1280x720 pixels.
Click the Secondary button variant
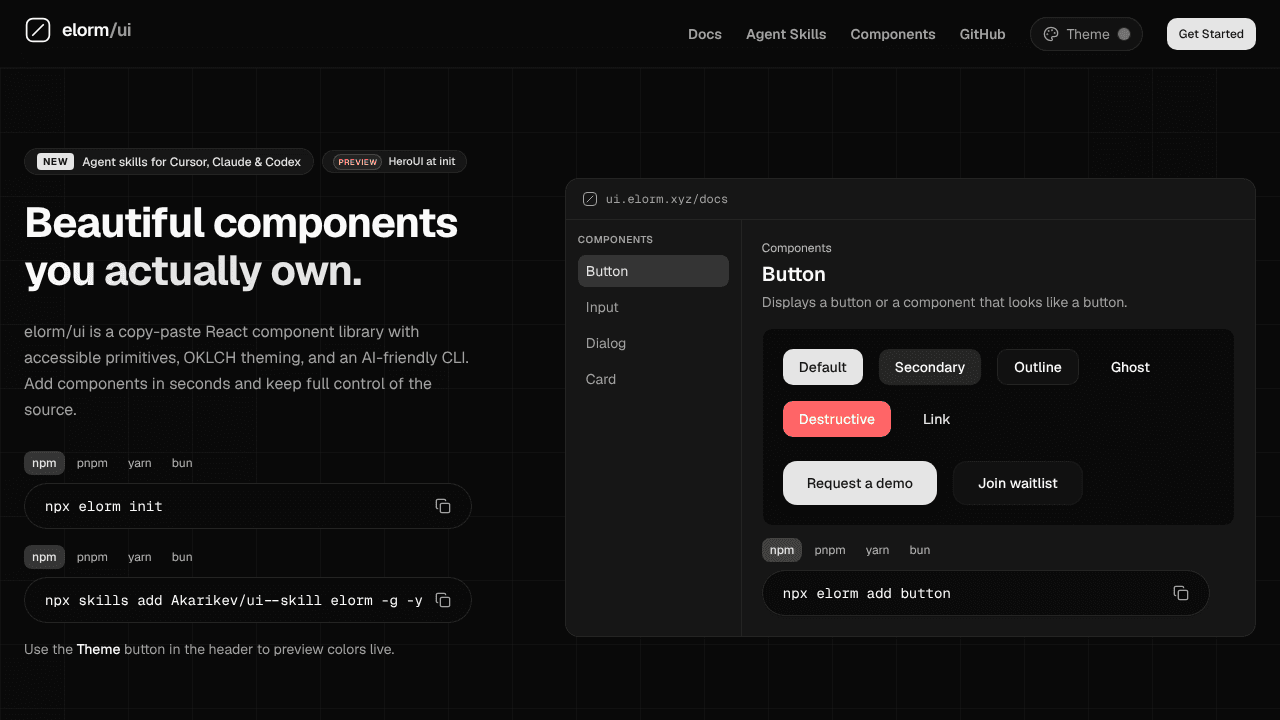[930, 367]
